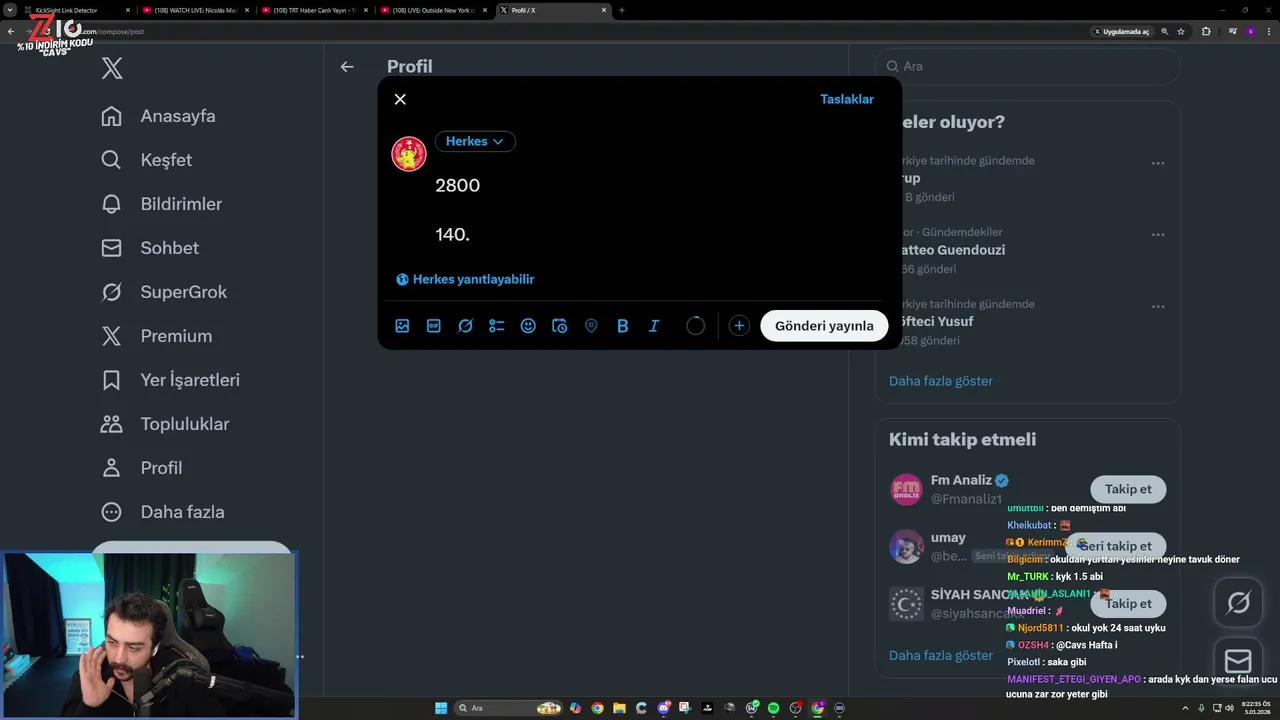Open Discord from the taskbar
The width and height of the screenshot is (1280, 720).
663,708
